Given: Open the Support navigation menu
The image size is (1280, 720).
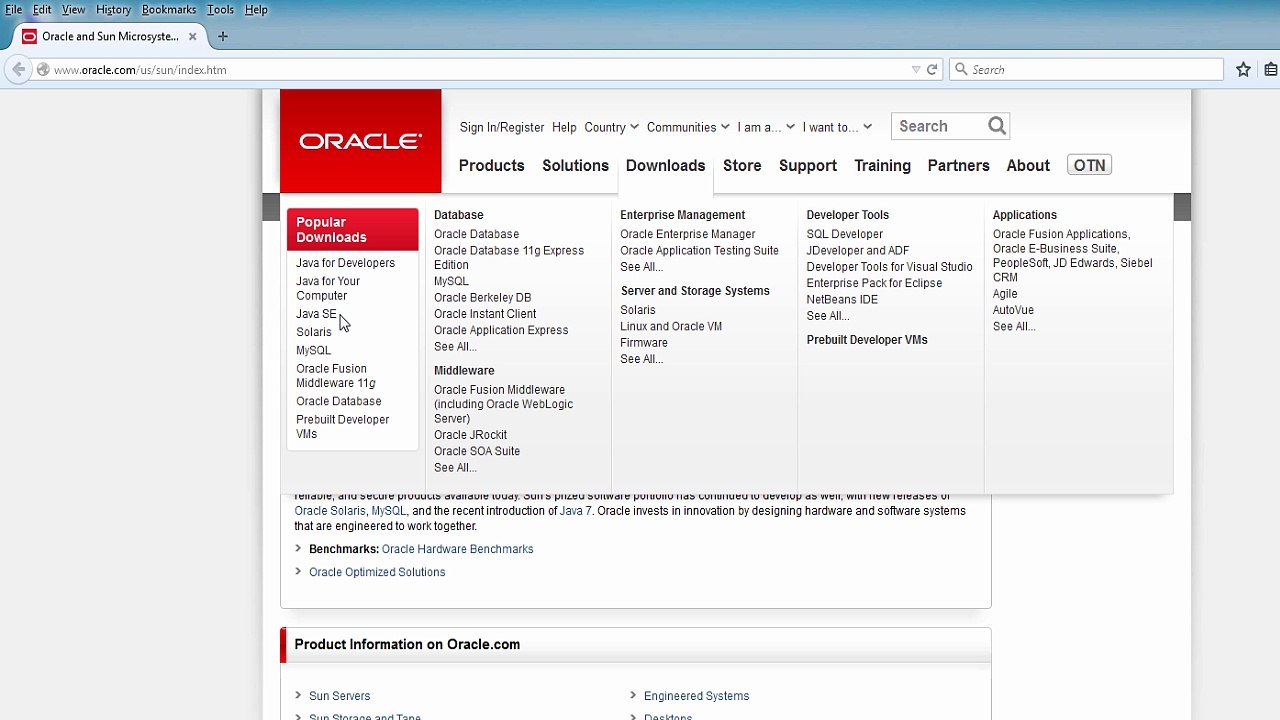Looking at the screenshot, I should click(808, 166).
